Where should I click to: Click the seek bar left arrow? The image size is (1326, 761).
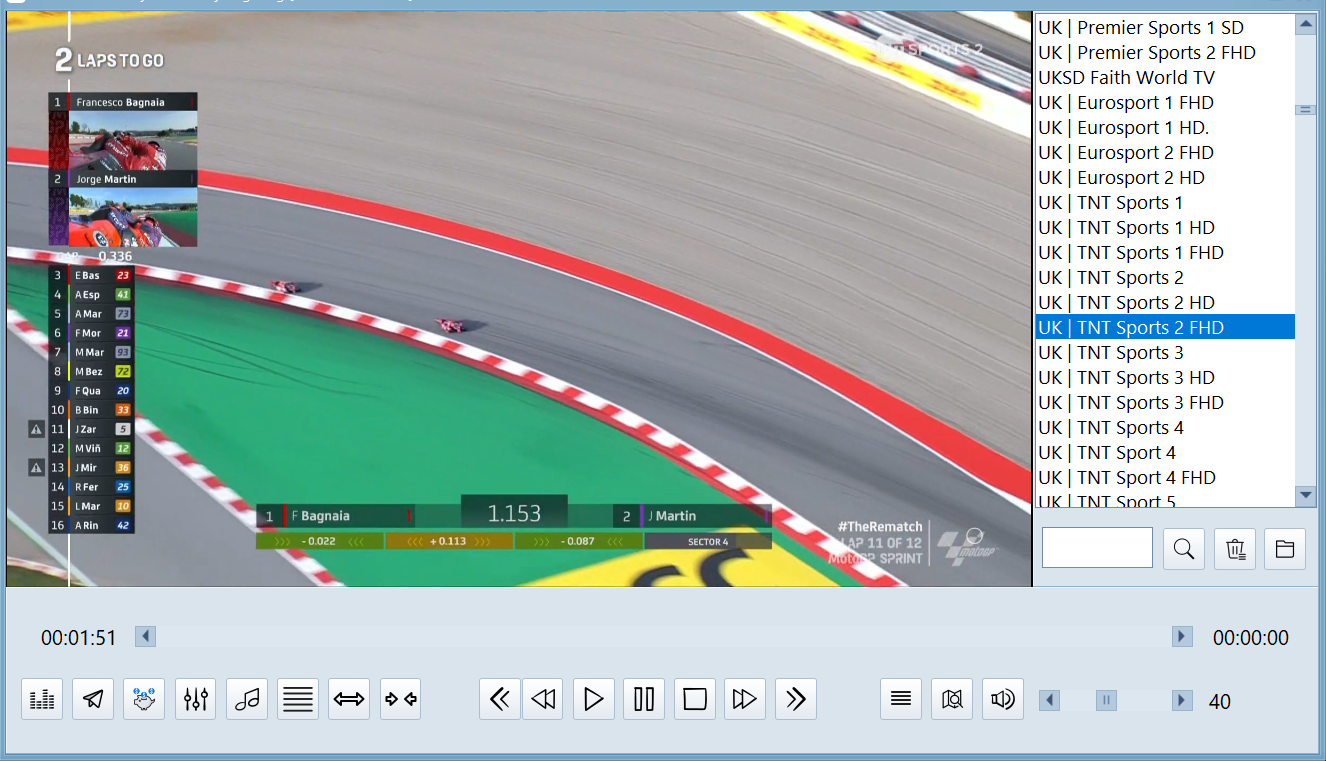click(145, 636)
